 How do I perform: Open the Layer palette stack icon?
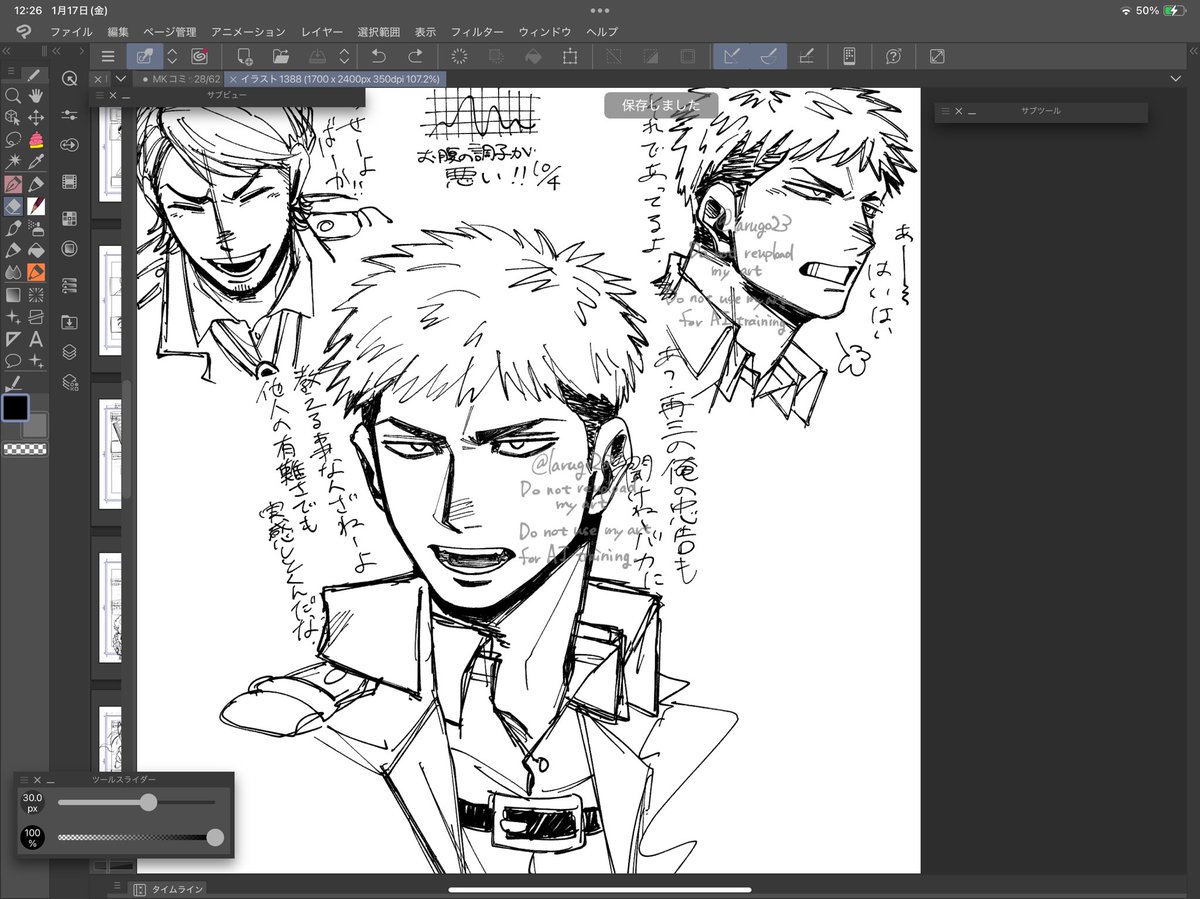tap(69, 352)
